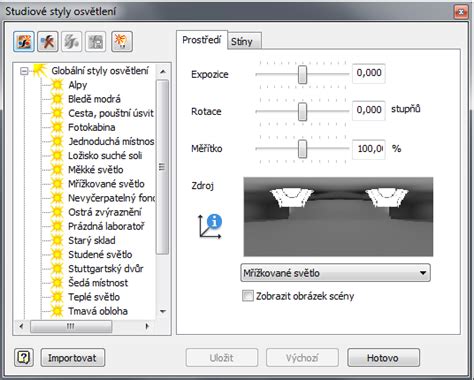This screenshot has height=380, width=474.
Task: Close the Studiové styly osvětlení dialog
Action: coord(461,12)
